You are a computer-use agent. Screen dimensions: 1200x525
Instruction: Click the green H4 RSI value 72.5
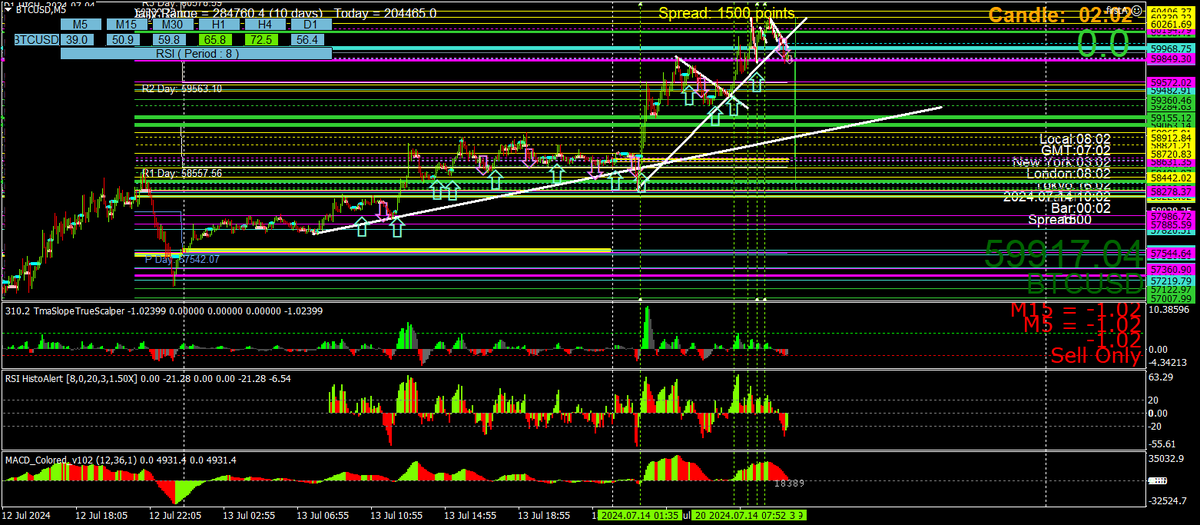point(263,39)
